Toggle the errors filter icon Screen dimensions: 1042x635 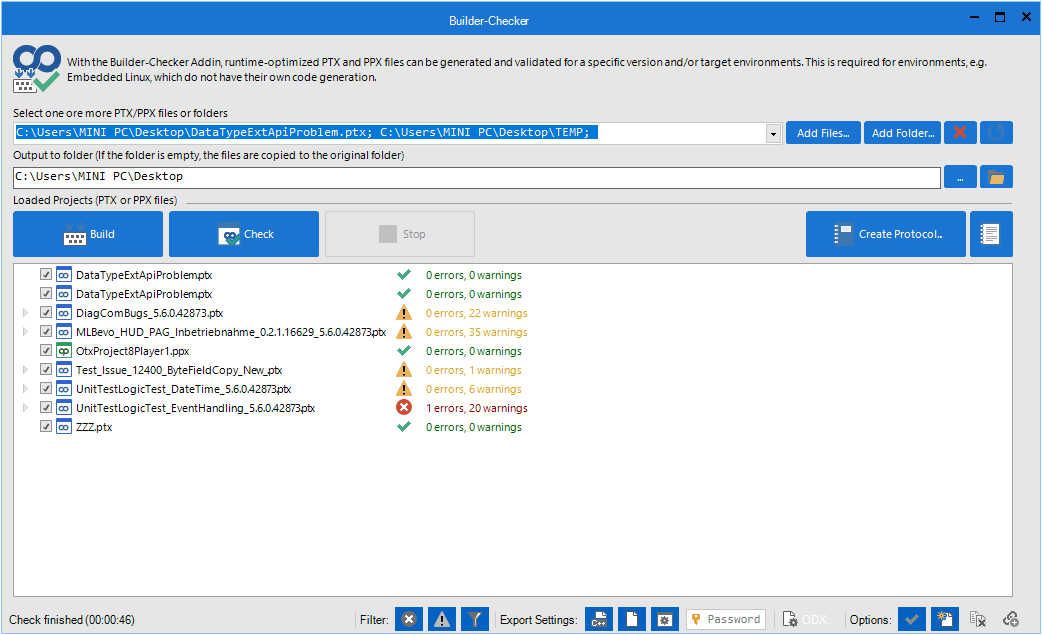(x=408, y=619)
